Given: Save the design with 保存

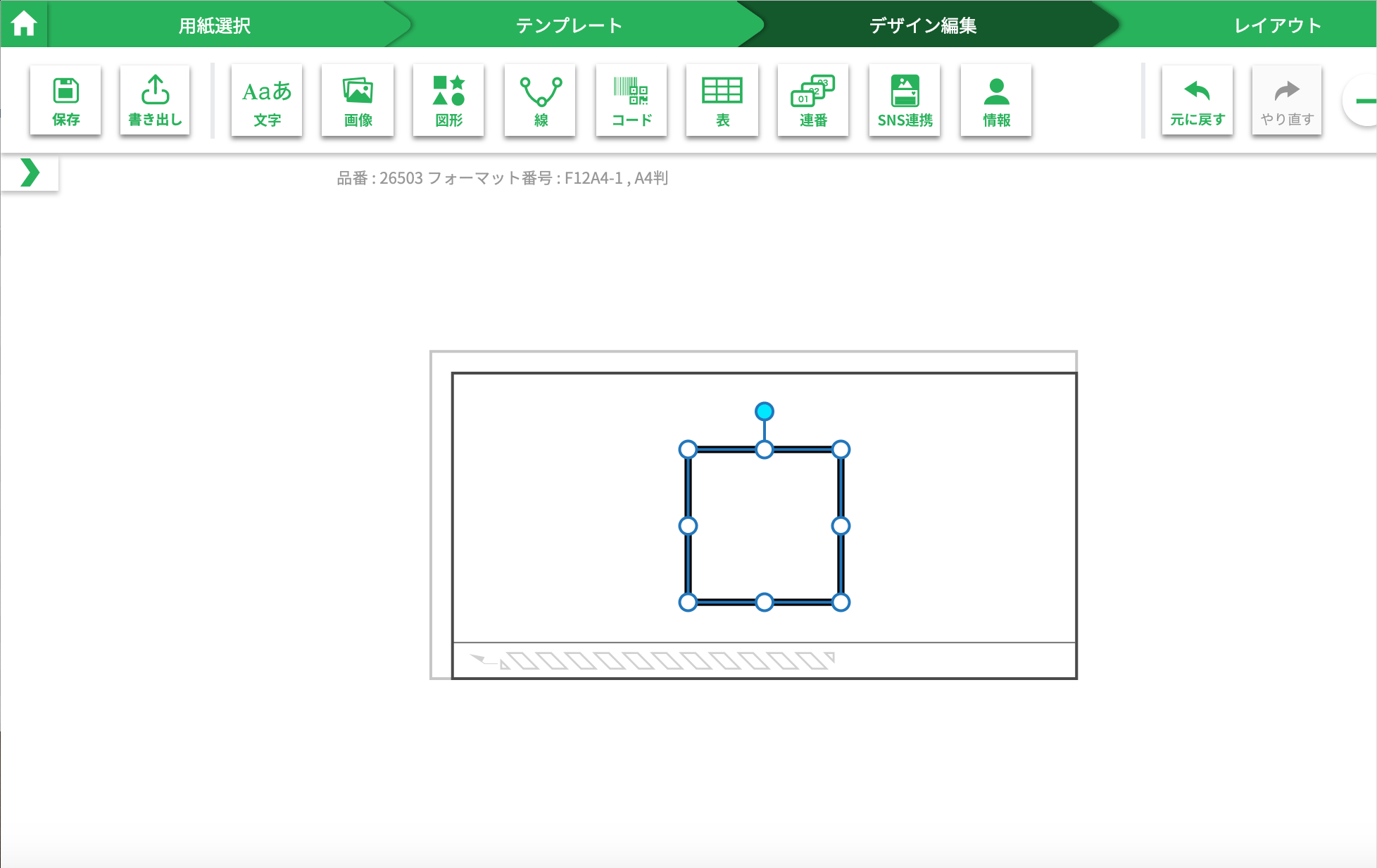Looking at the screenshot, I should tap(65, 100).
